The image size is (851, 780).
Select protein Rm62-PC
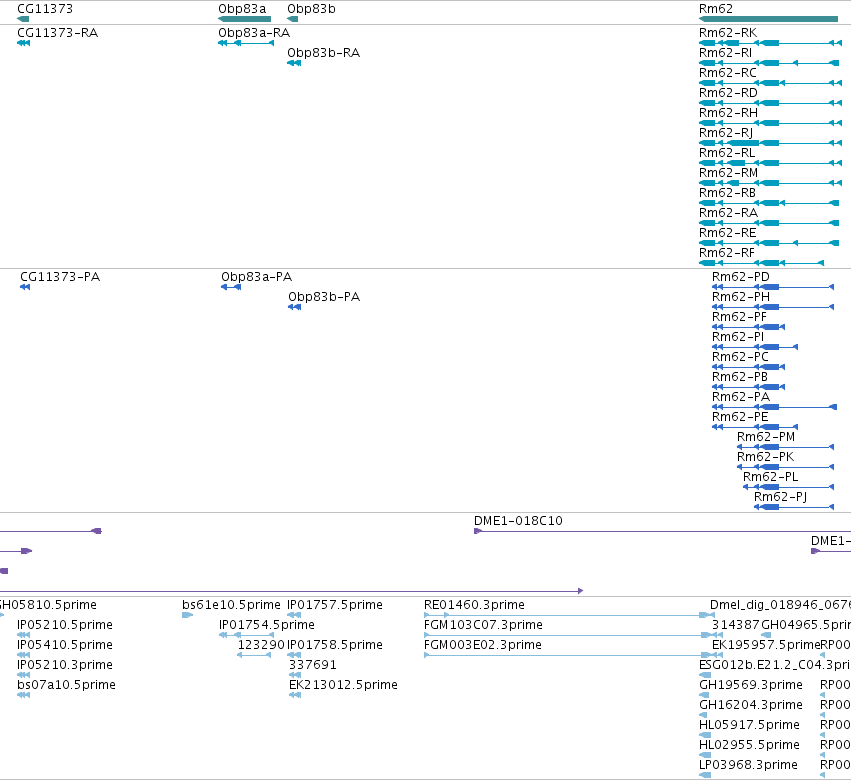pos(748,367)
